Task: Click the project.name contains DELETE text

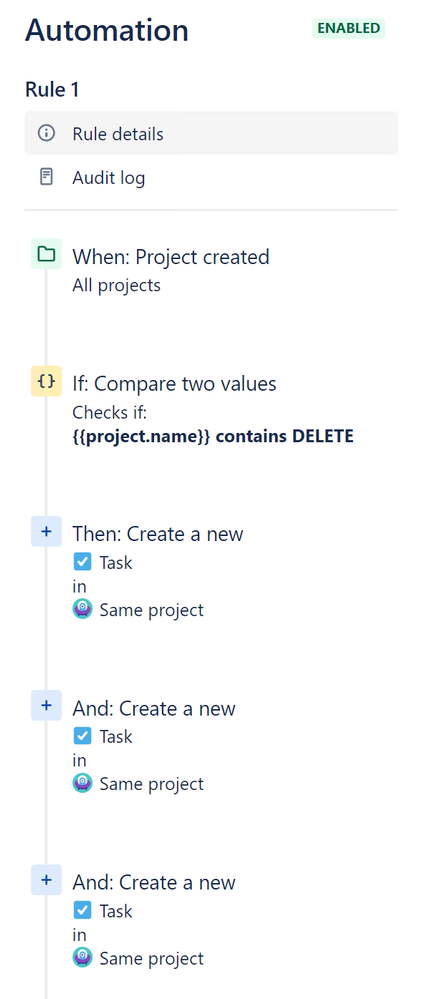Action: 213,436
